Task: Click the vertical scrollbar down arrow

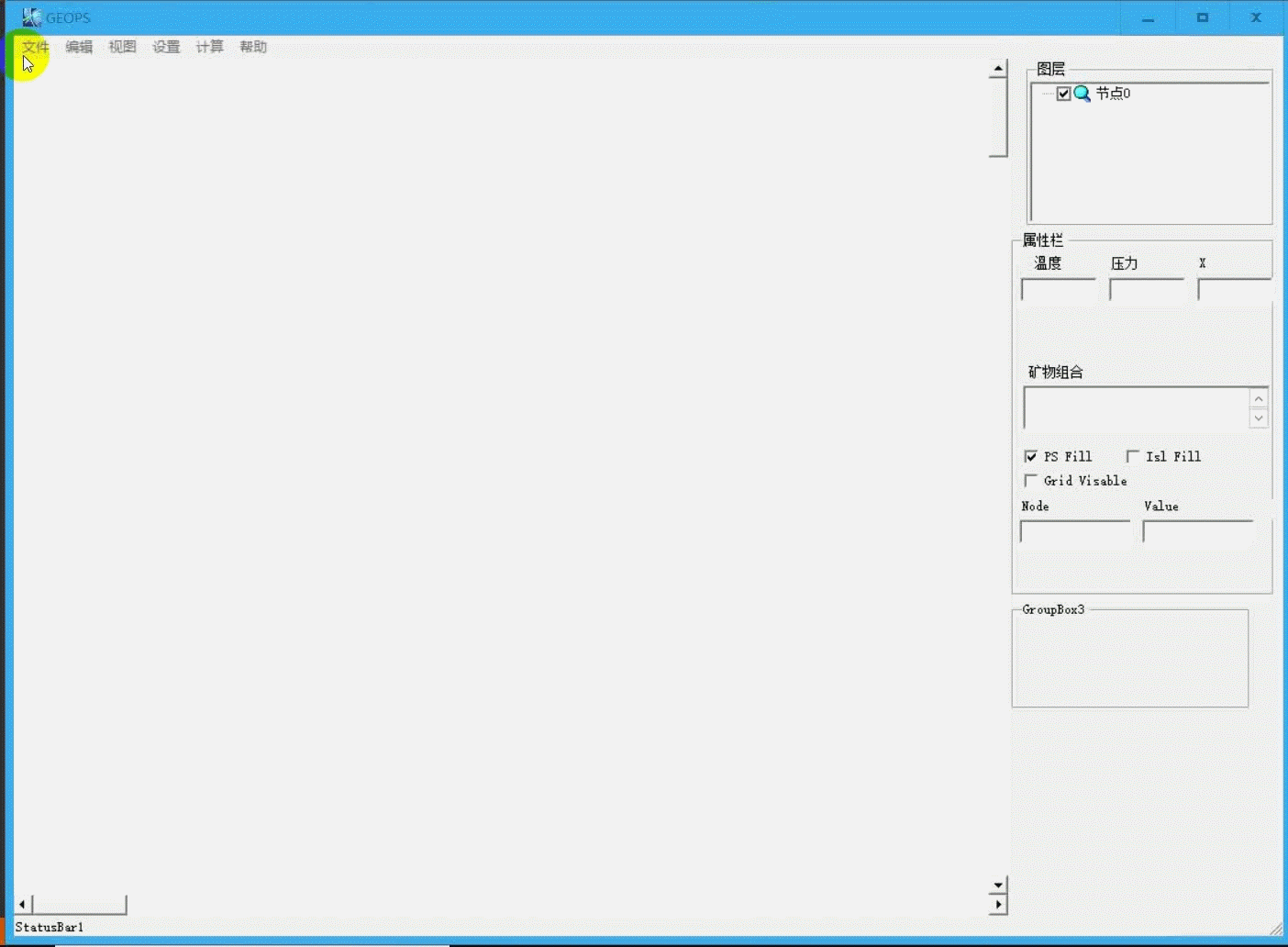Action: pos(998,886)
